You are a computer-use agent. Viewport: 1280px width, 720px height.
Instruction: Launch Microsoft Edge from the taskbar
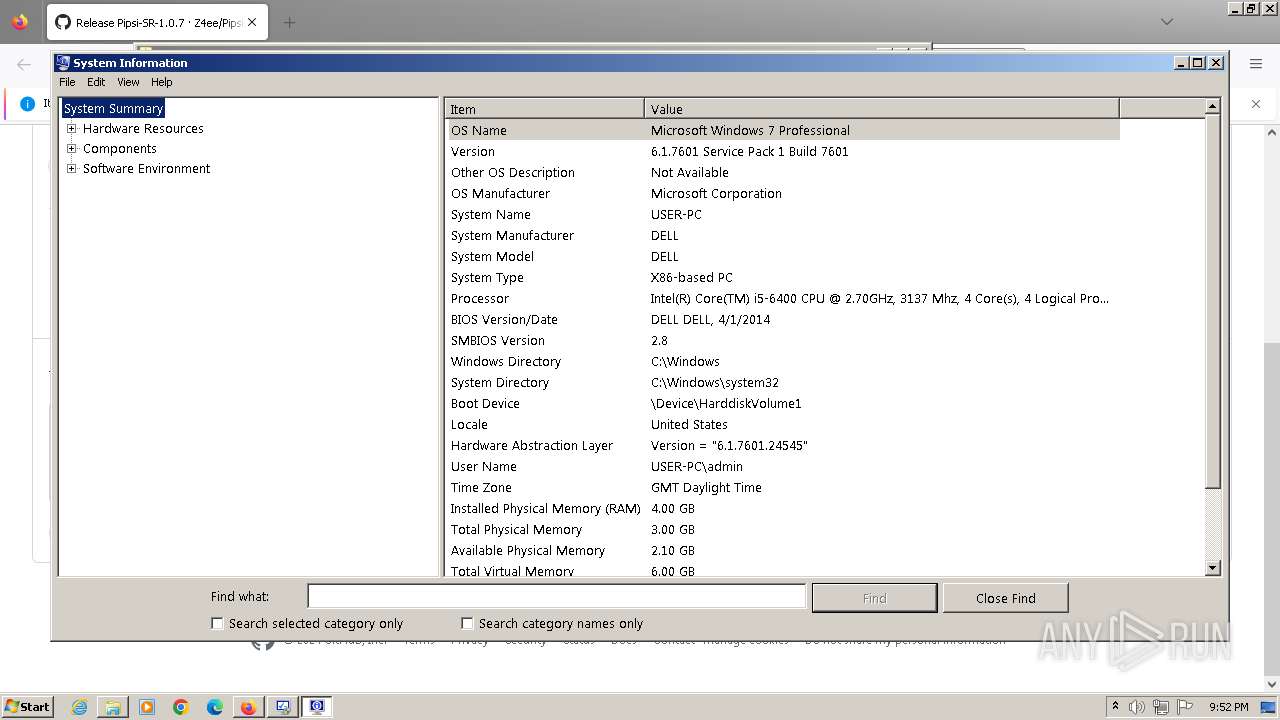215,707
